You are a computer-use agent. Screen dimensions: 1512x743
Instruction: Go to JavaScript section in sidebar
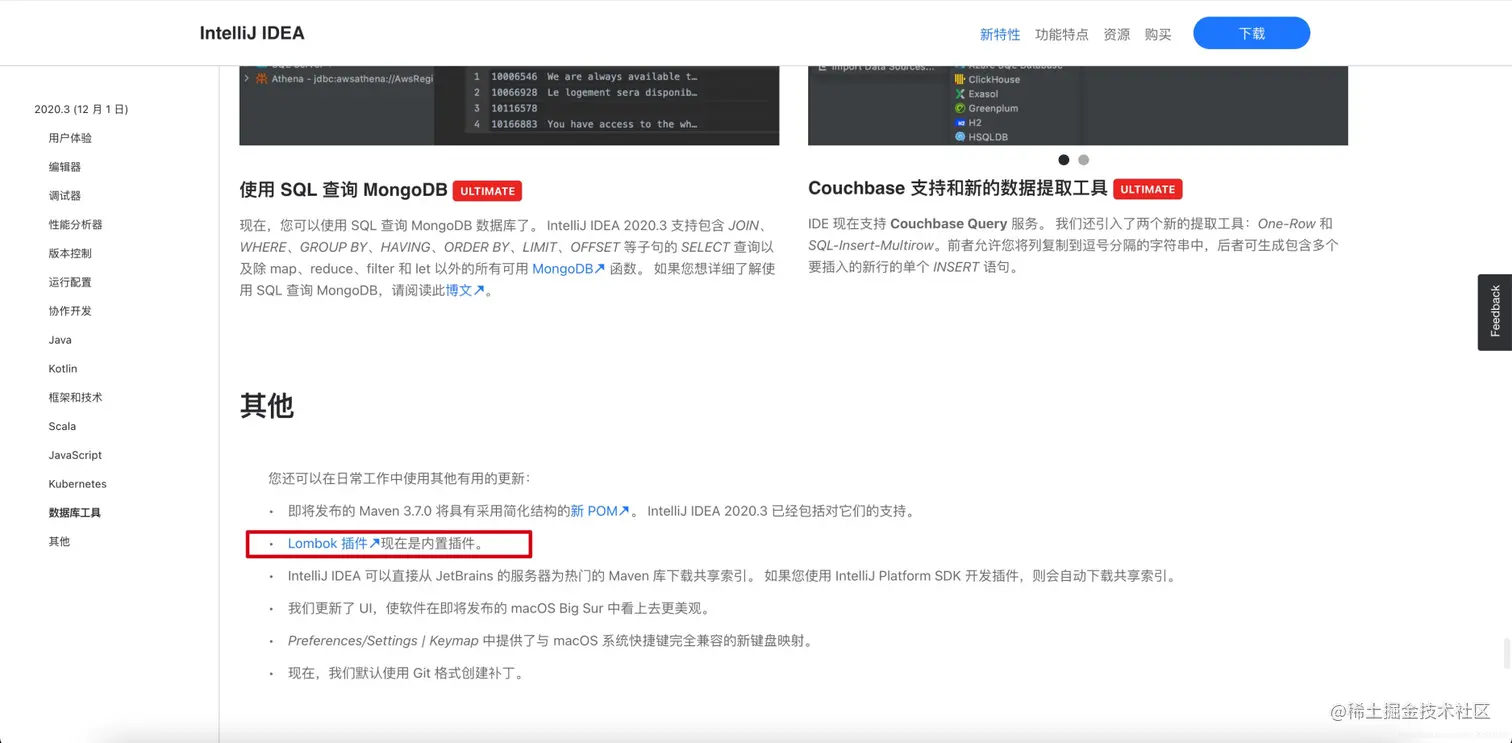coord(75,455)
